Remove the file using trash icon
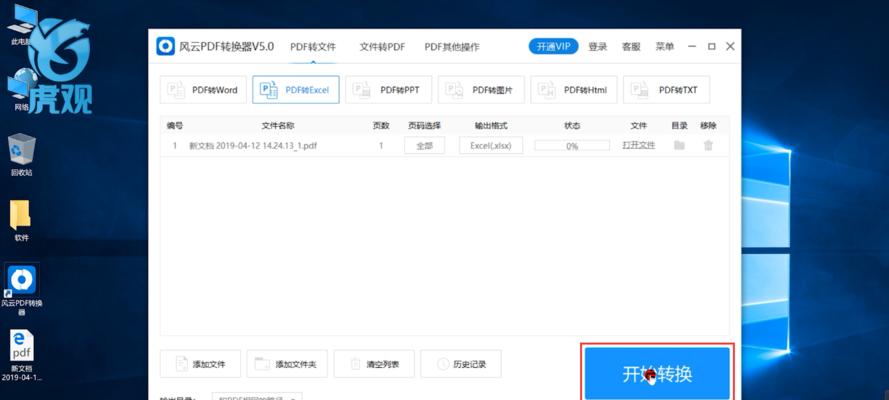The width and height of the screenshot is (889, 400). 708,146
